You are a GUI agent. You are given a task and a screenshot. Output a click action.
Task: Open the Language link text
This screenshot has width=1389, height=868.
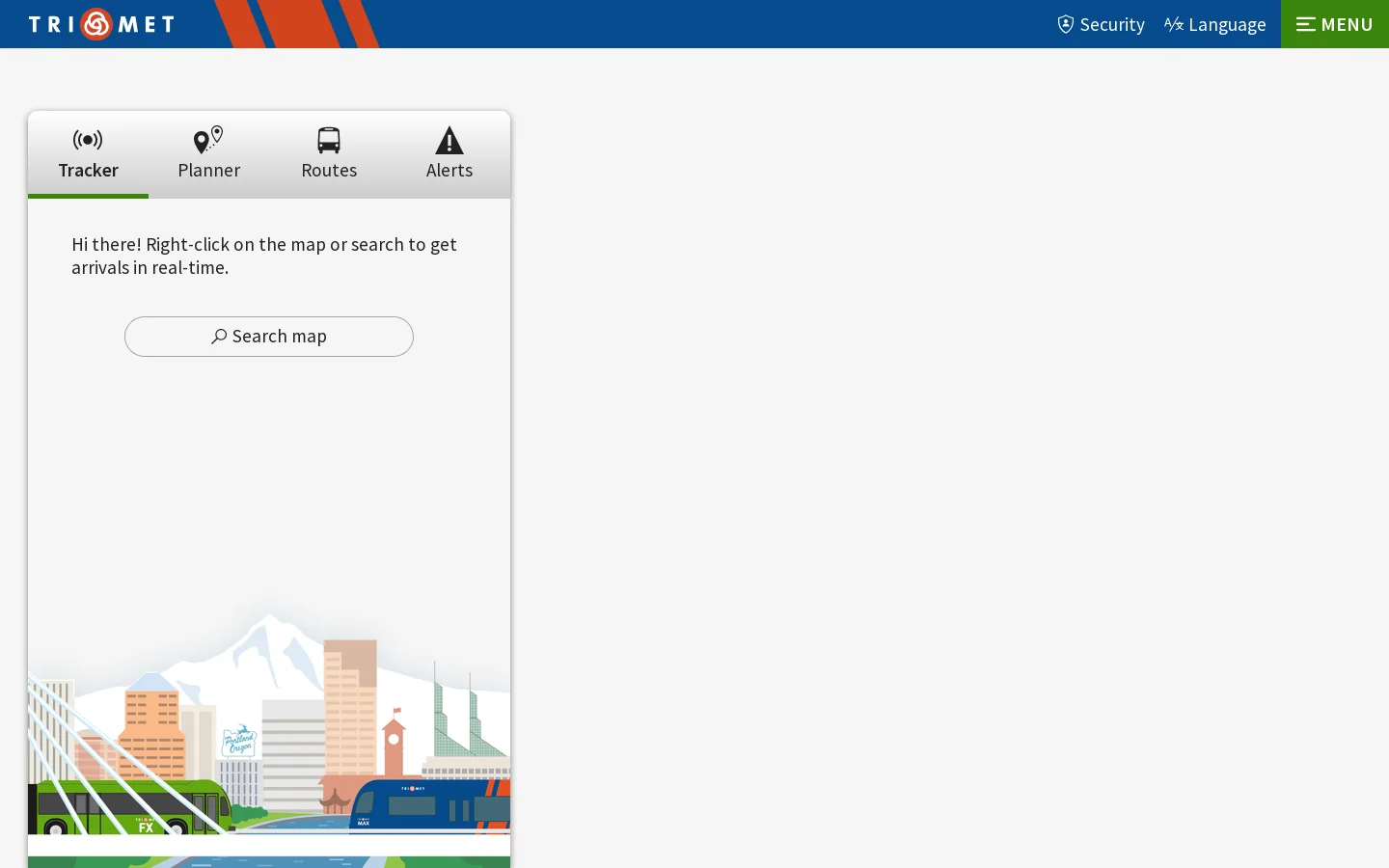click(x=1227, y=24)
